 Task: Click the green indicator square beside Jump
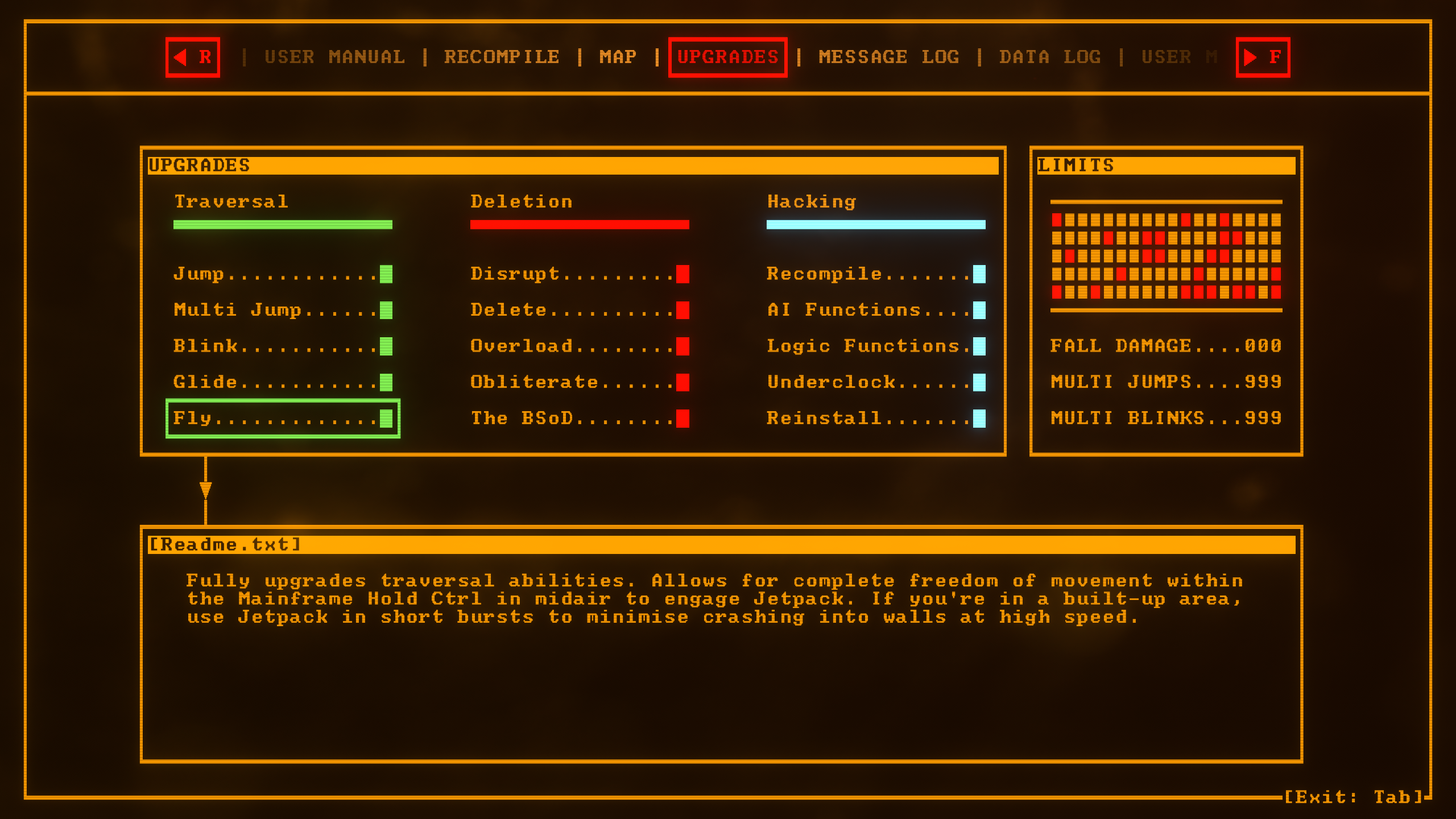click(386, 274)
